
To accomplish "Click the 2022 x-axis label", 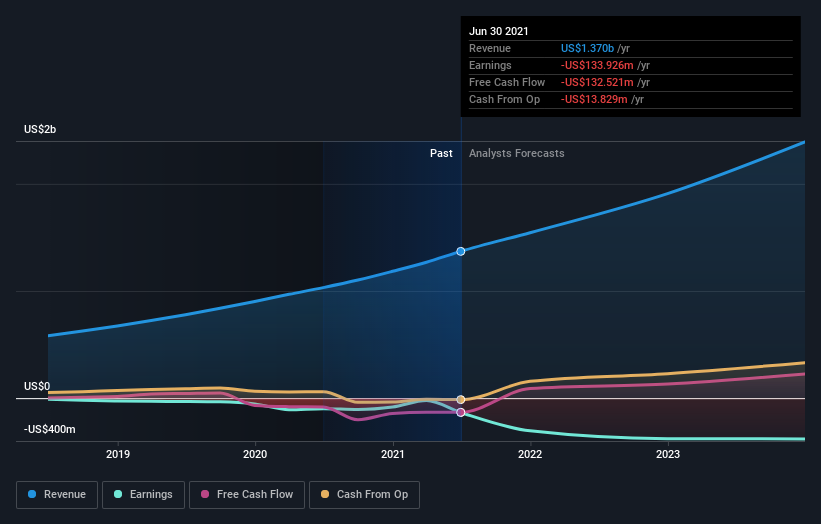I will pos(530,454).
